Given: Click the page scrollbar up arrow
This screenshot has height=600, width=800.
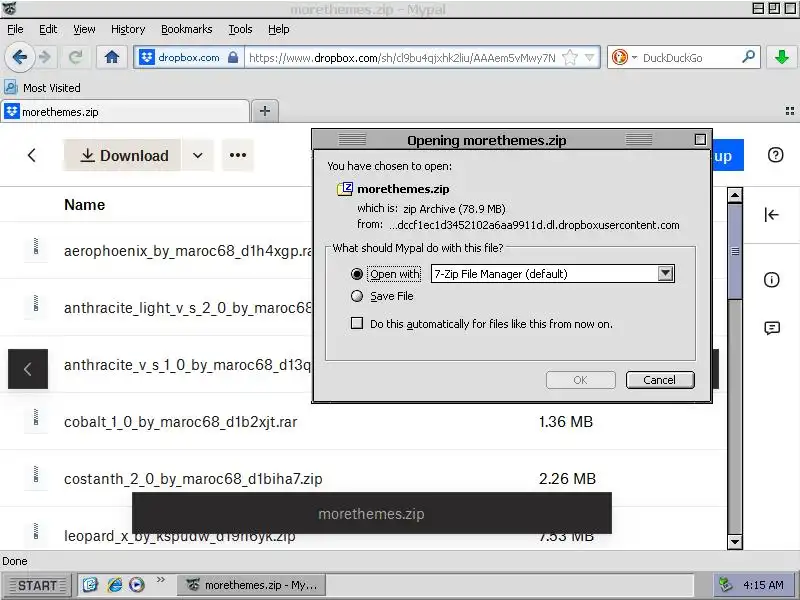Looking at the screenshot, I should click(735, 195).
